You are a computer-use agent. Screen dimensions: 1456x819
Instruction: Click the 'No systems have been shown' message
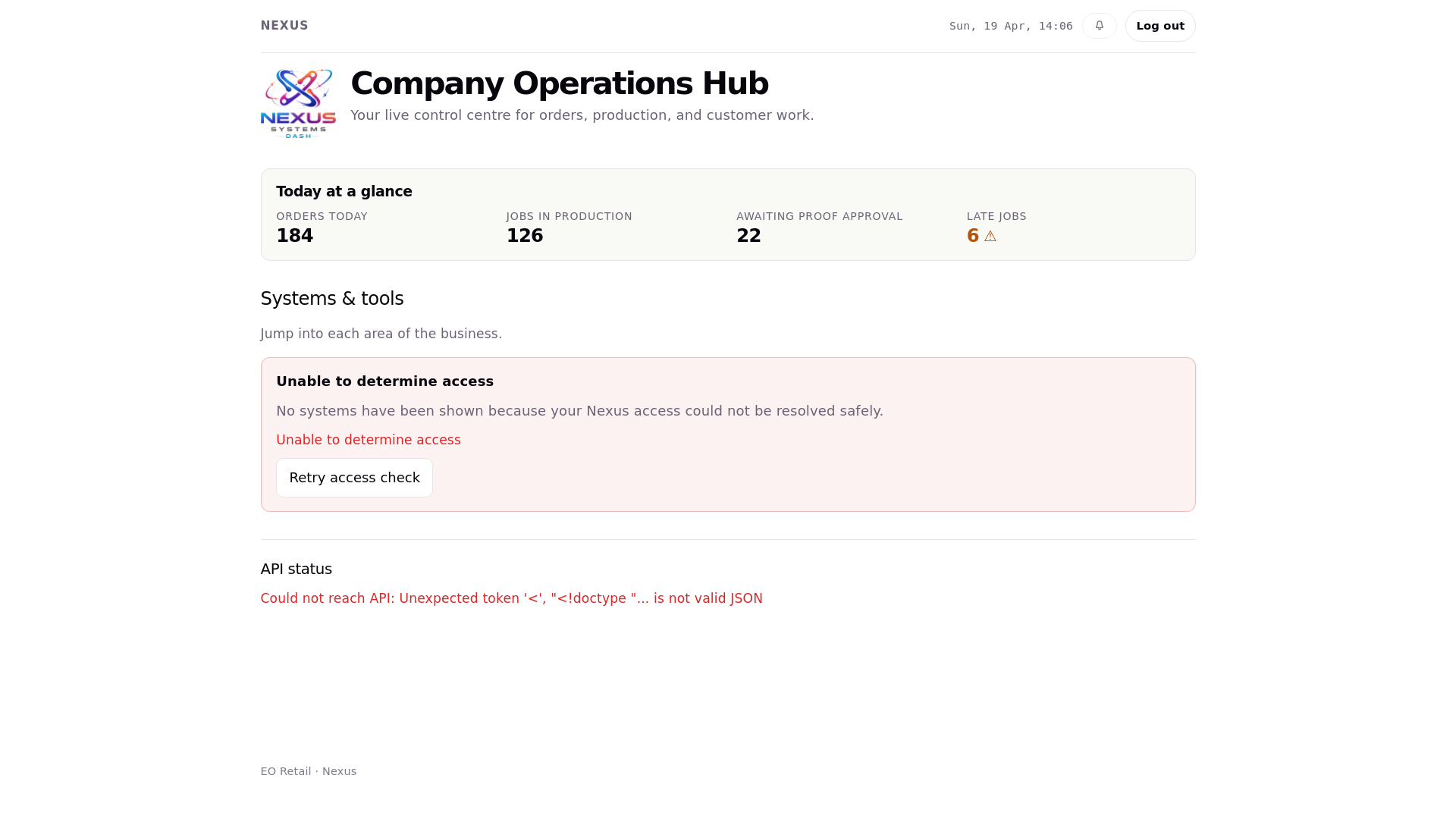click(x=579, y=411)
